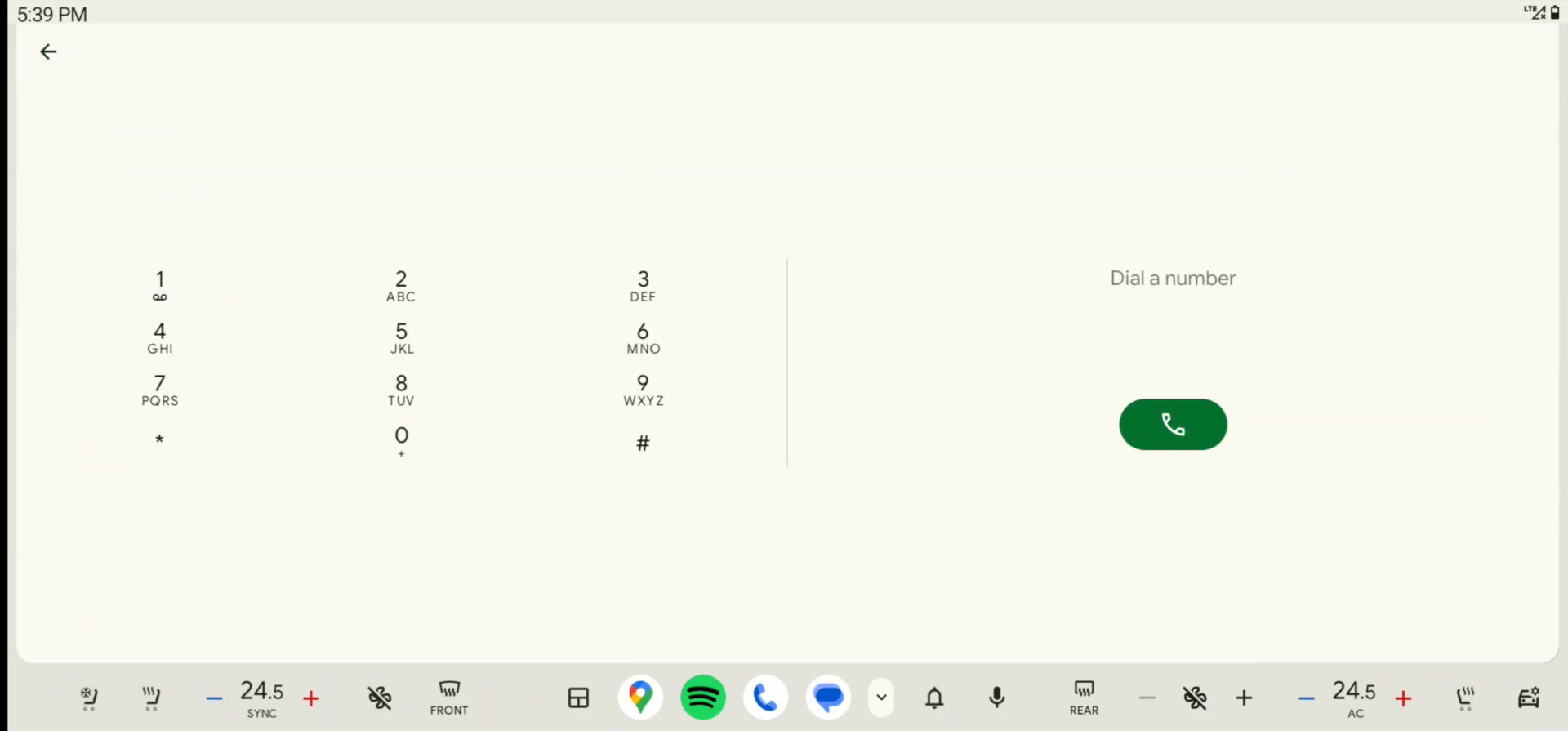Toggle SYNC climate mode

261,714
